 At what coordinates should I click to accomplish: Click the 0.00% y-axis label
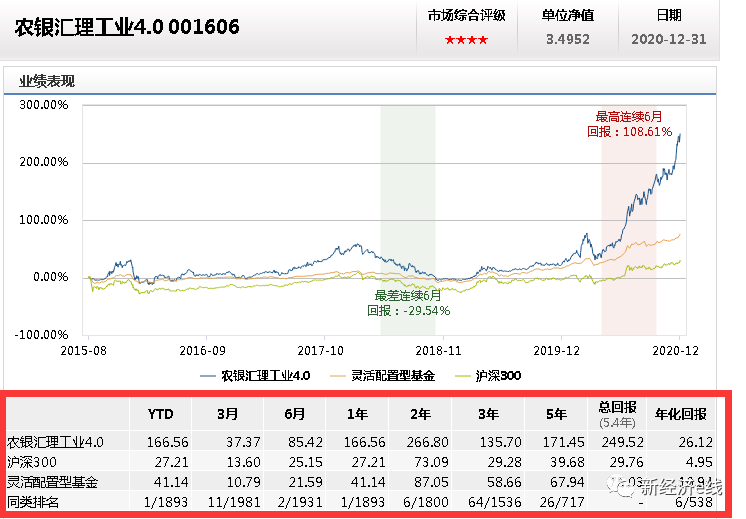51,277
